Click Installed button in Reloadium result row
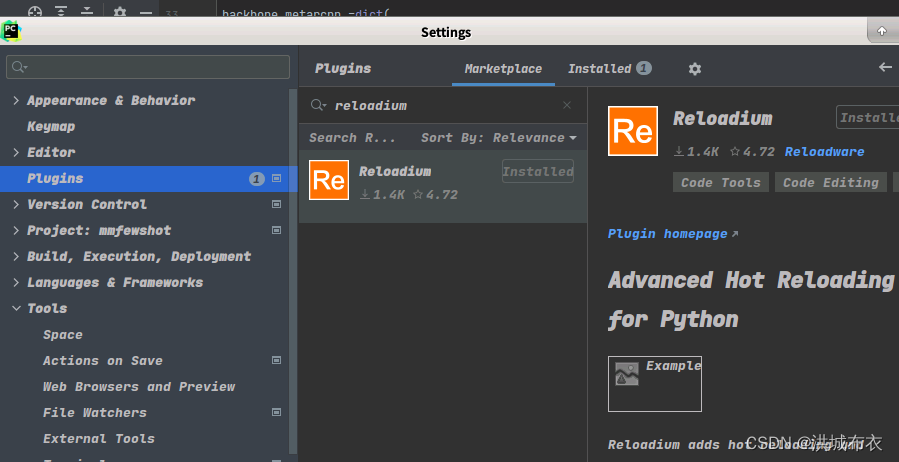The height and width of the screenshot is (462, 899). coord(538,171)
